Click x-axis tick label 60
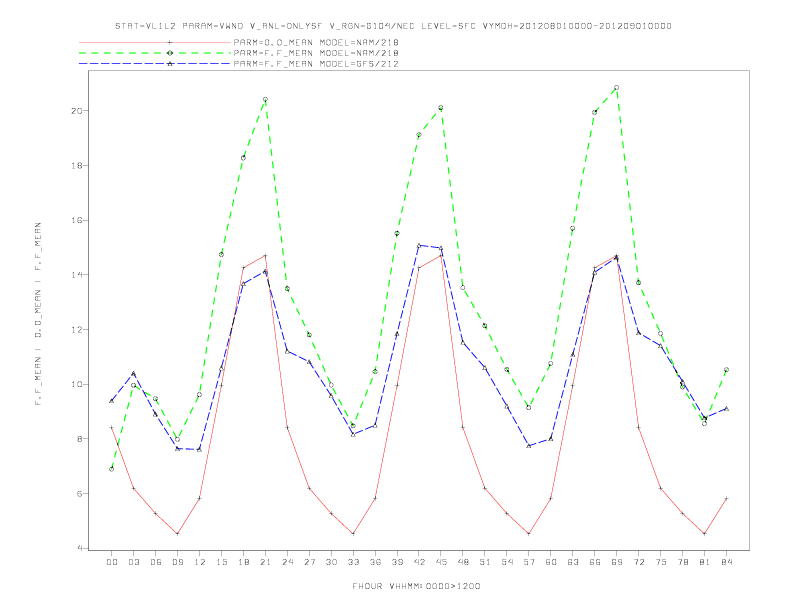The width and height of the screenshot is (792, 612). coord(551,562)
